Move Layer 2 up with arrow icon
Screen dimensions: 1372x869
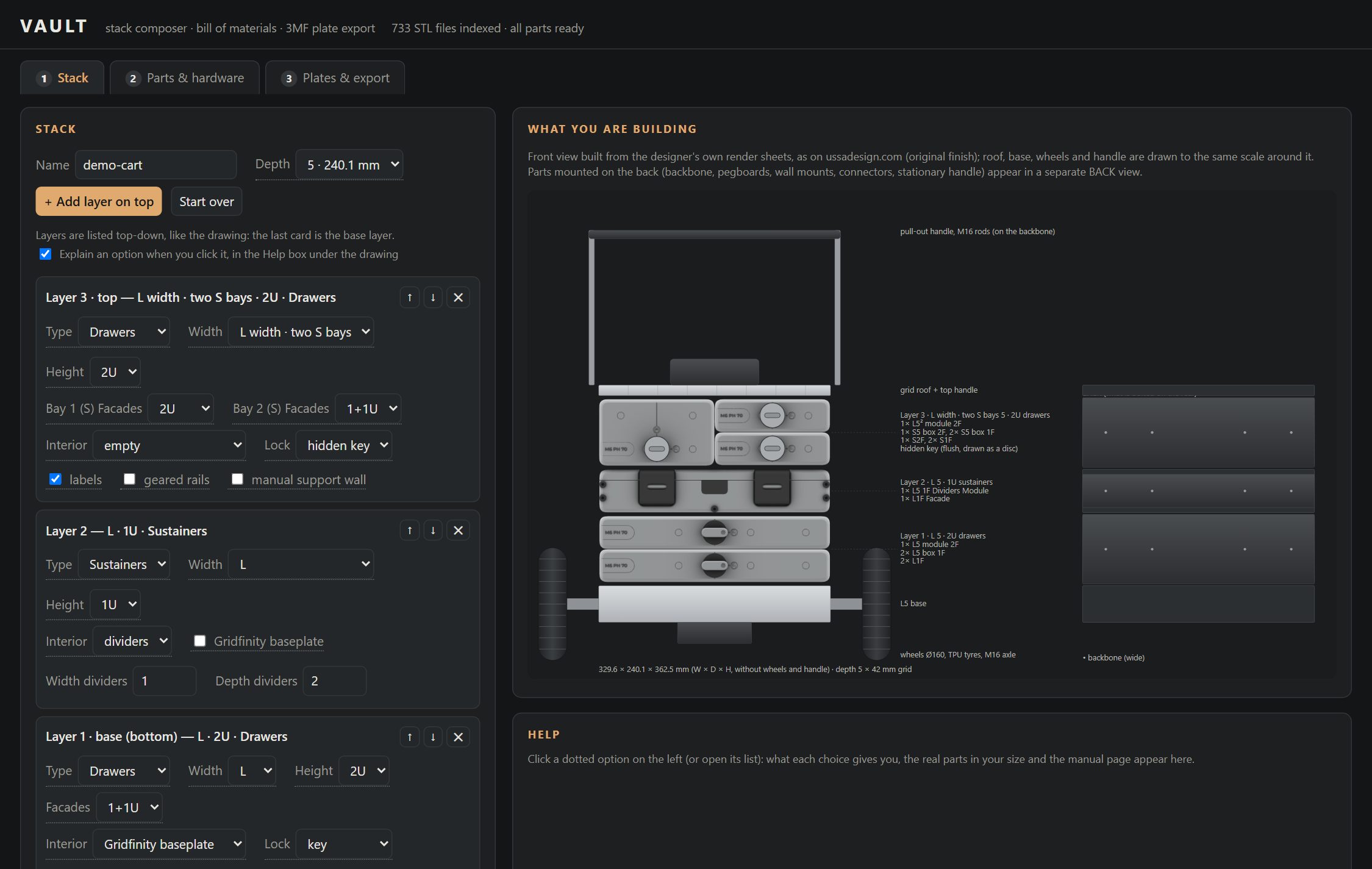click(x=409, y=531)
